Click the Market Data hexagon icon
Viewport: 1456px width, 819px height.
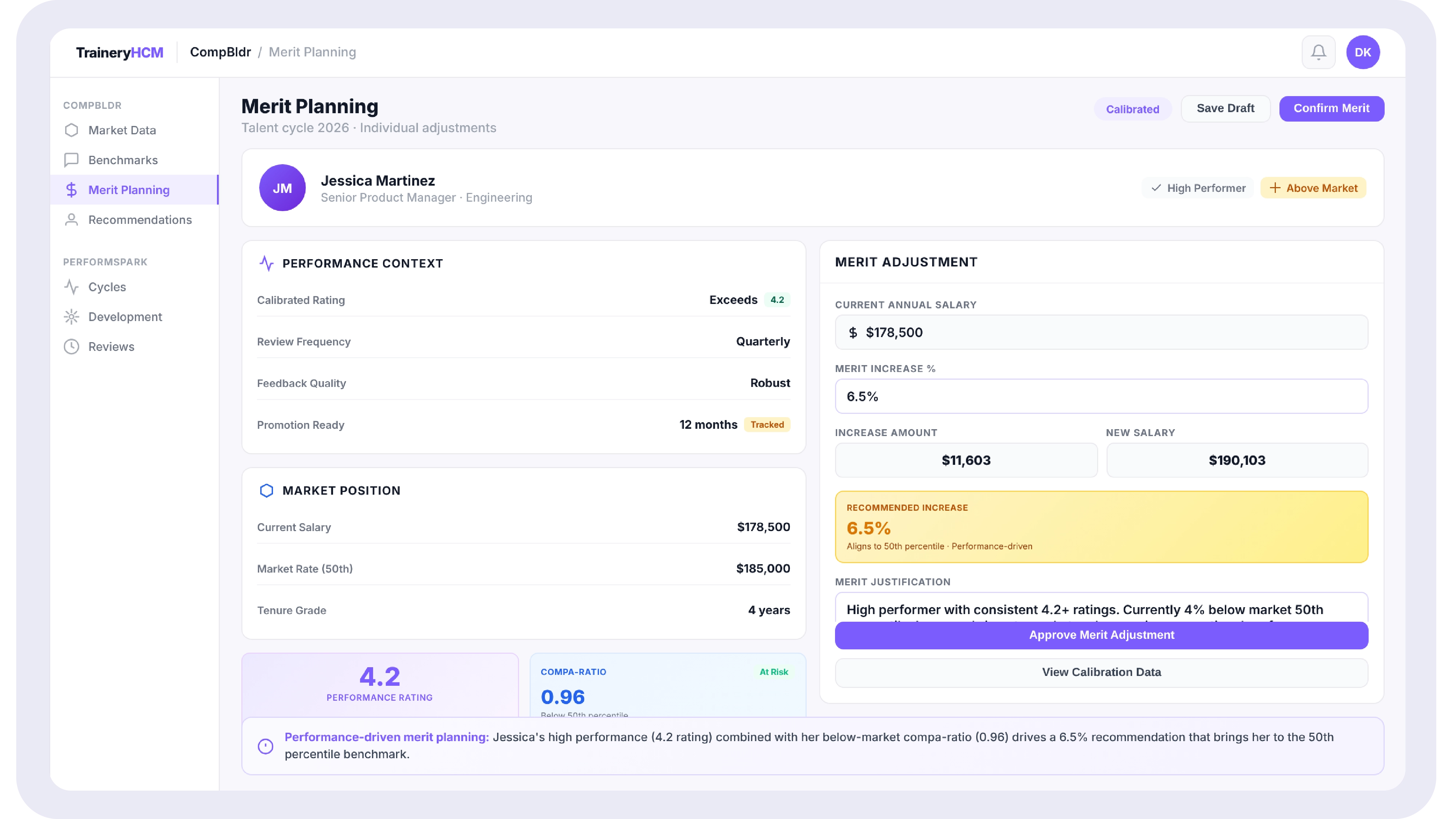pos(71,130)
